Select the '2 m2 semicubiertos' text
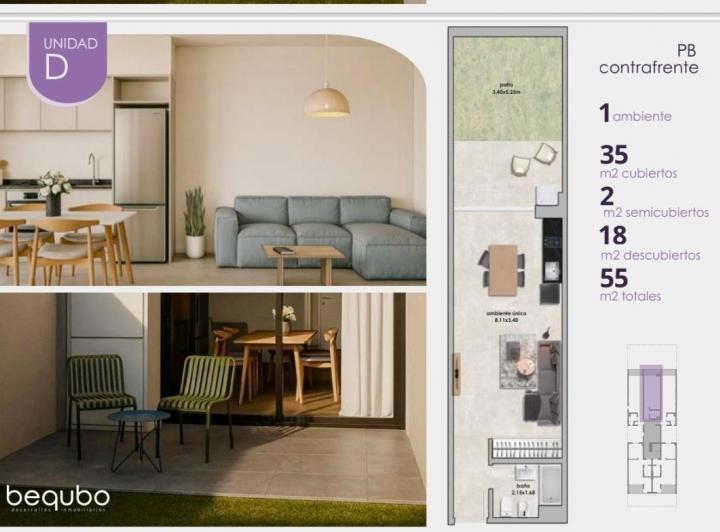Image resolution: width=720 pixels, height=532 pixels. (654, 203)
